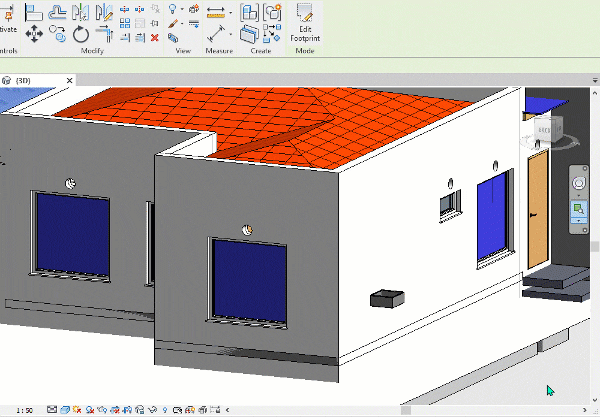
Task: Open the SteeringWheels navigation tool
Action: tap(579, 183)
